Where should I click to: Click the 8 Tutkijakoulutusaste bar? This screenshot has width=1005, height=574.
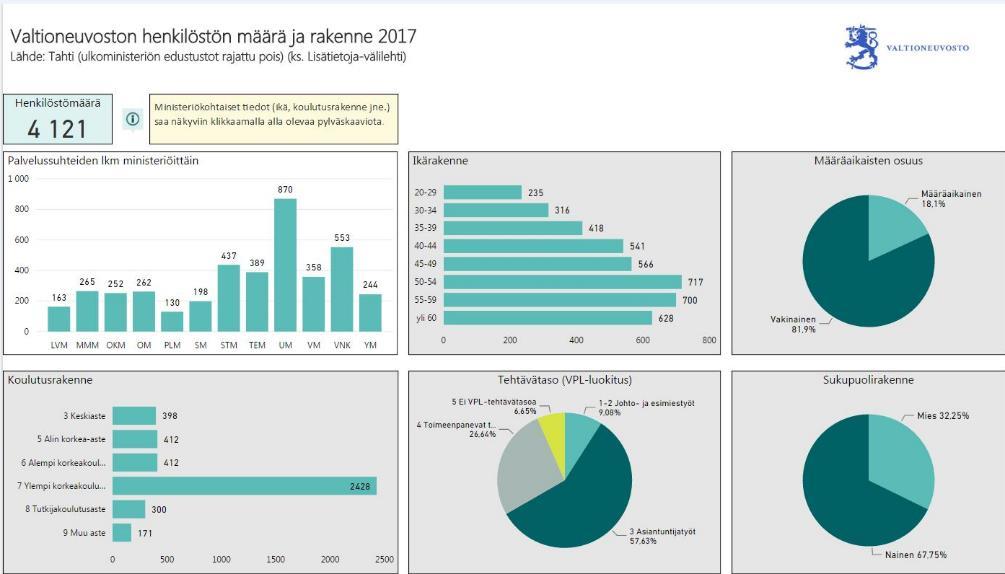129,509
